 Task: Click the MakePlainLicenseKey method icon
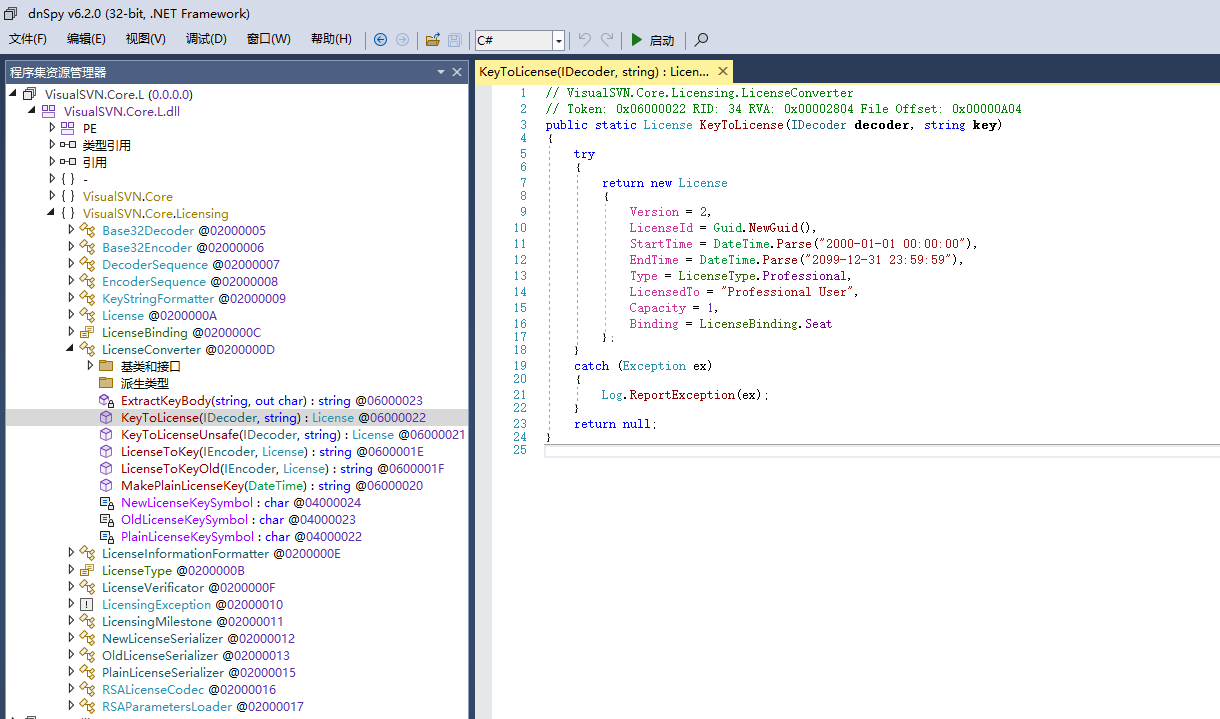[x=105, y=485]
